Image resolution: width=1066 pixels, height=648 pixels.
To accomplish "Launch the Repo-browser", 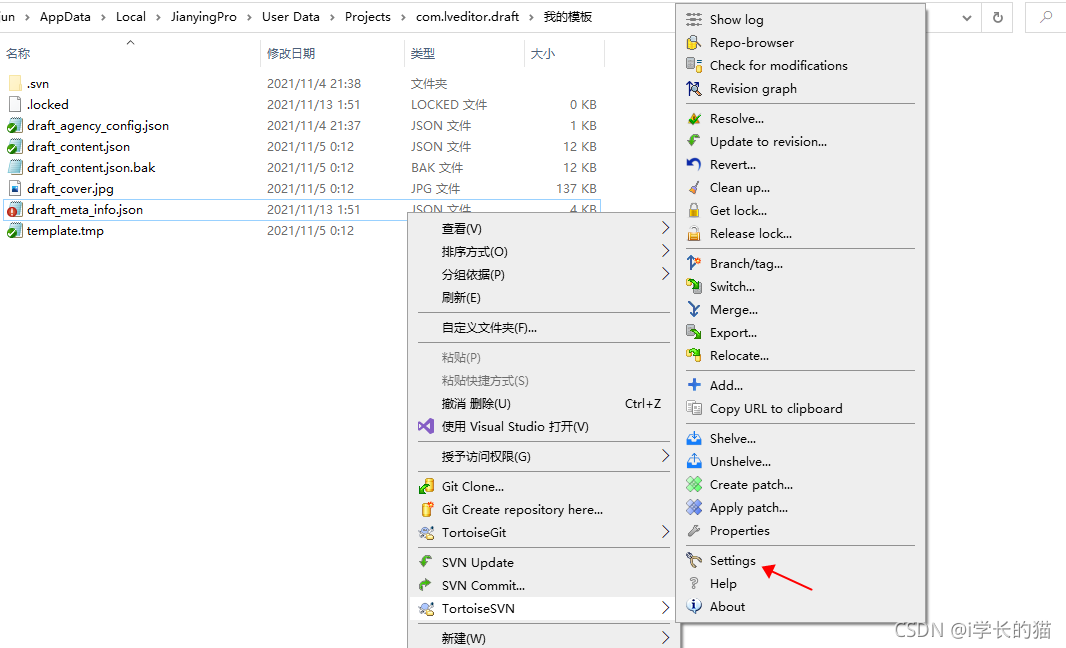I will 750,42.
